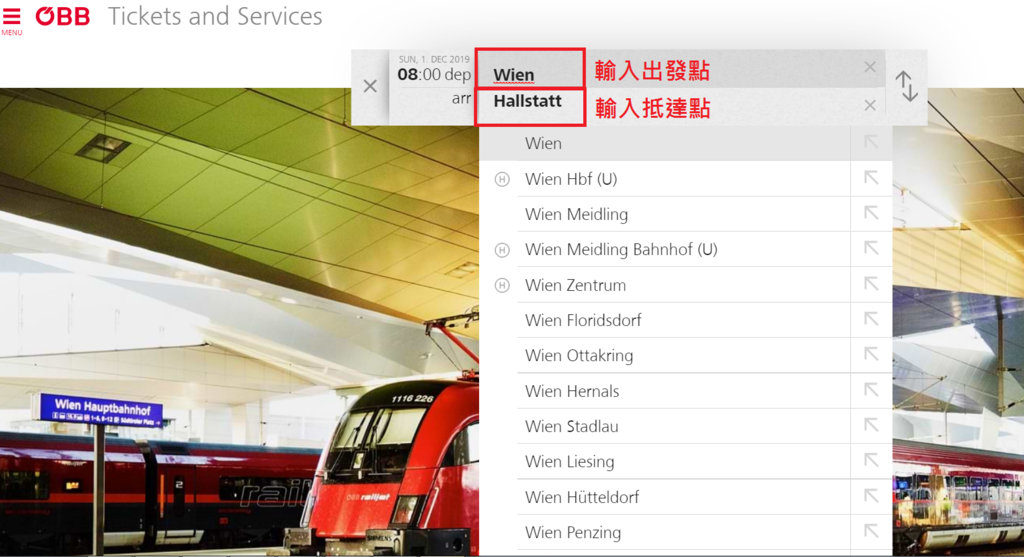Pick Wien Ottakring from the list

click(684, 355)
